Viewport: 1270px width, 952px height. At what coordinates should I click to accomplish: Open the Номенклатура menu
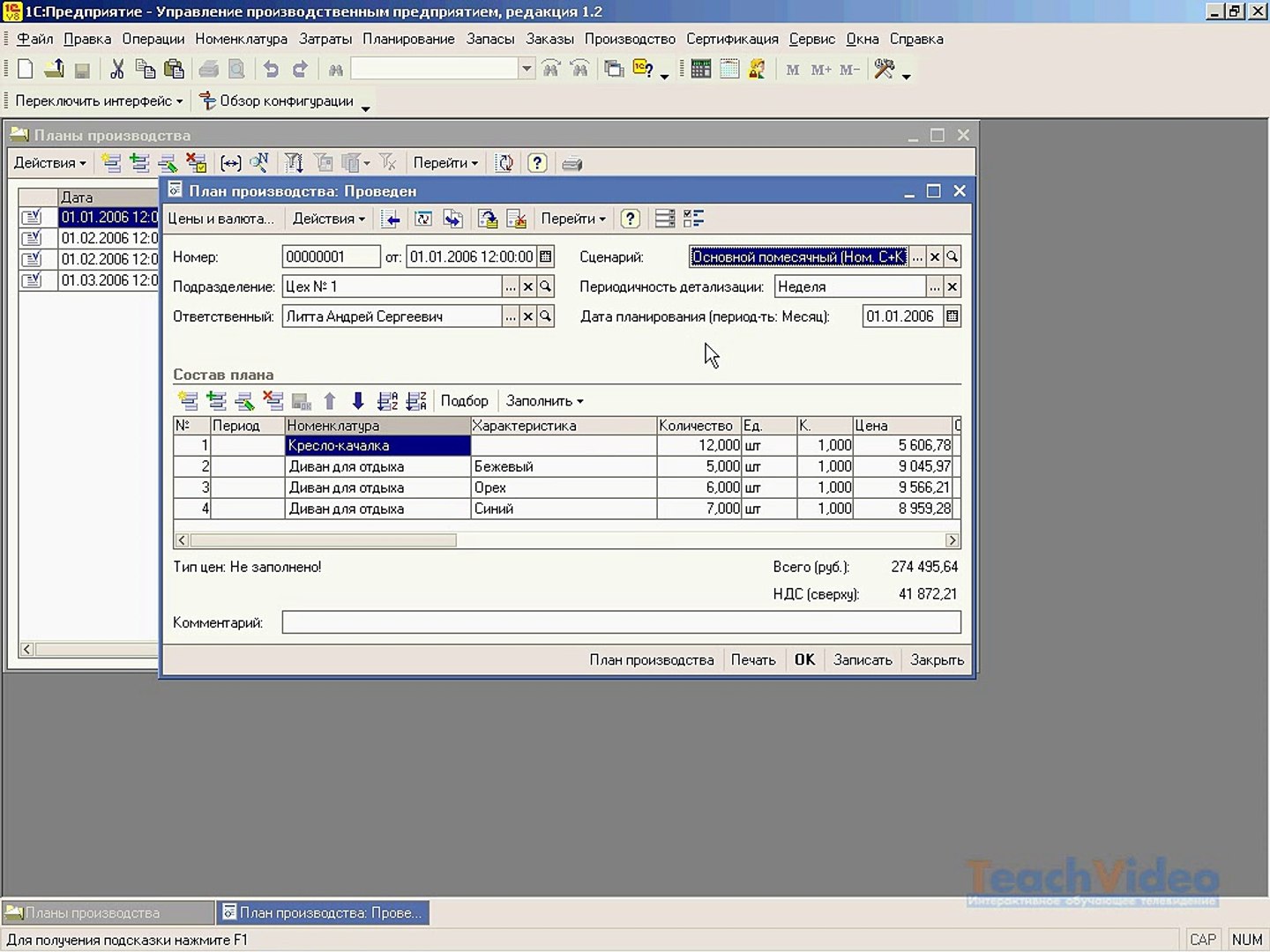point(242,39)
